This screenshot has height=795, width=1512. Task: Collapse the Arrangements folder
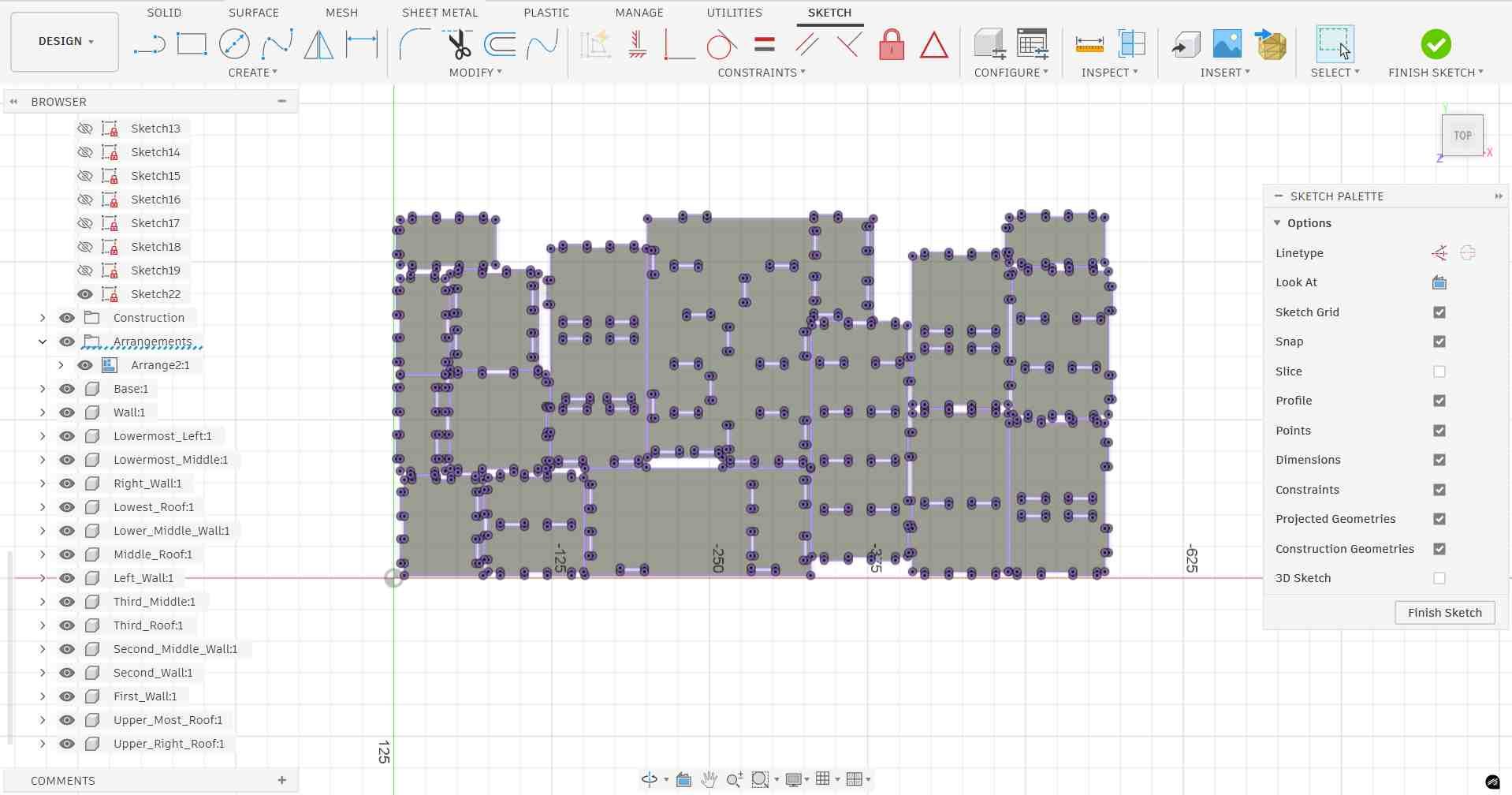[x=42, y=342]
